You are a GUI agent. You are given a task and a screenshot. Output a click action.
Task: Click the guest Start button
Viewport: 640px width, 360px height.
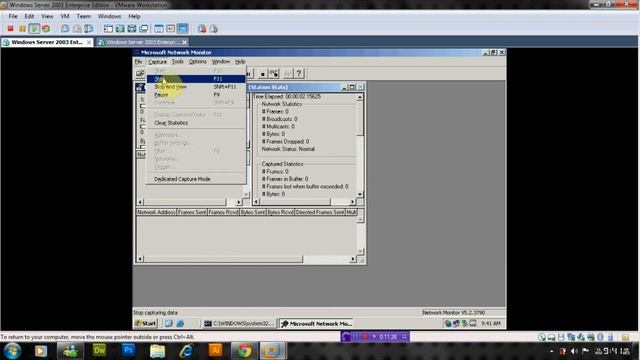(x=146, y=323)
